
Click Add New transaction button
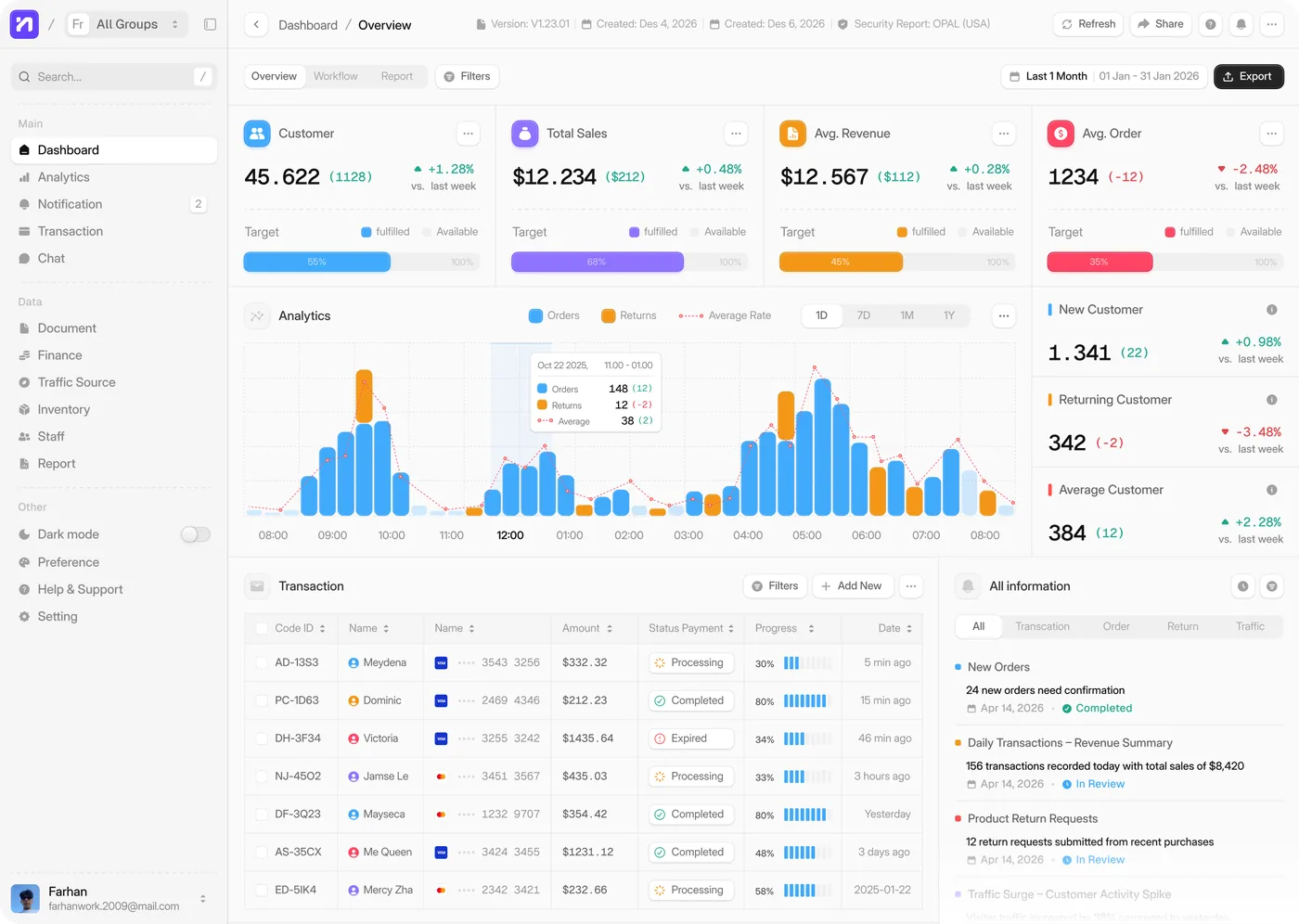pos(853,586)
